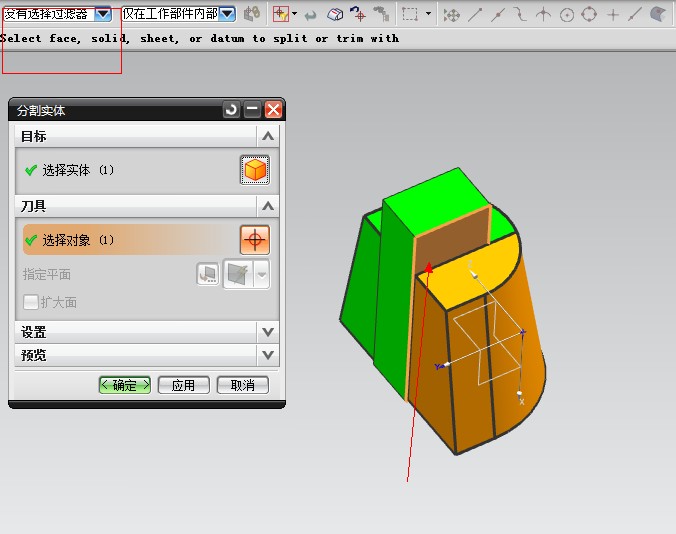
Task: Select the highlighted 选择对象 (1) row
Action: point(147,240)
